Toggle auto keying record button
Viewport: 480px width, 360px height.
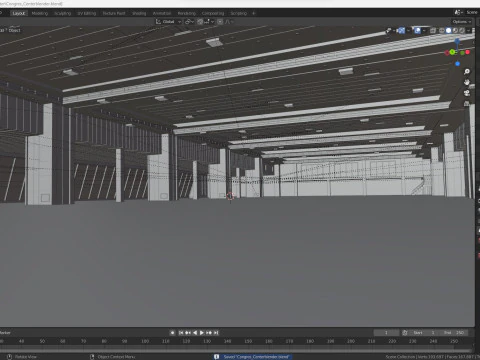pos(172,333)
